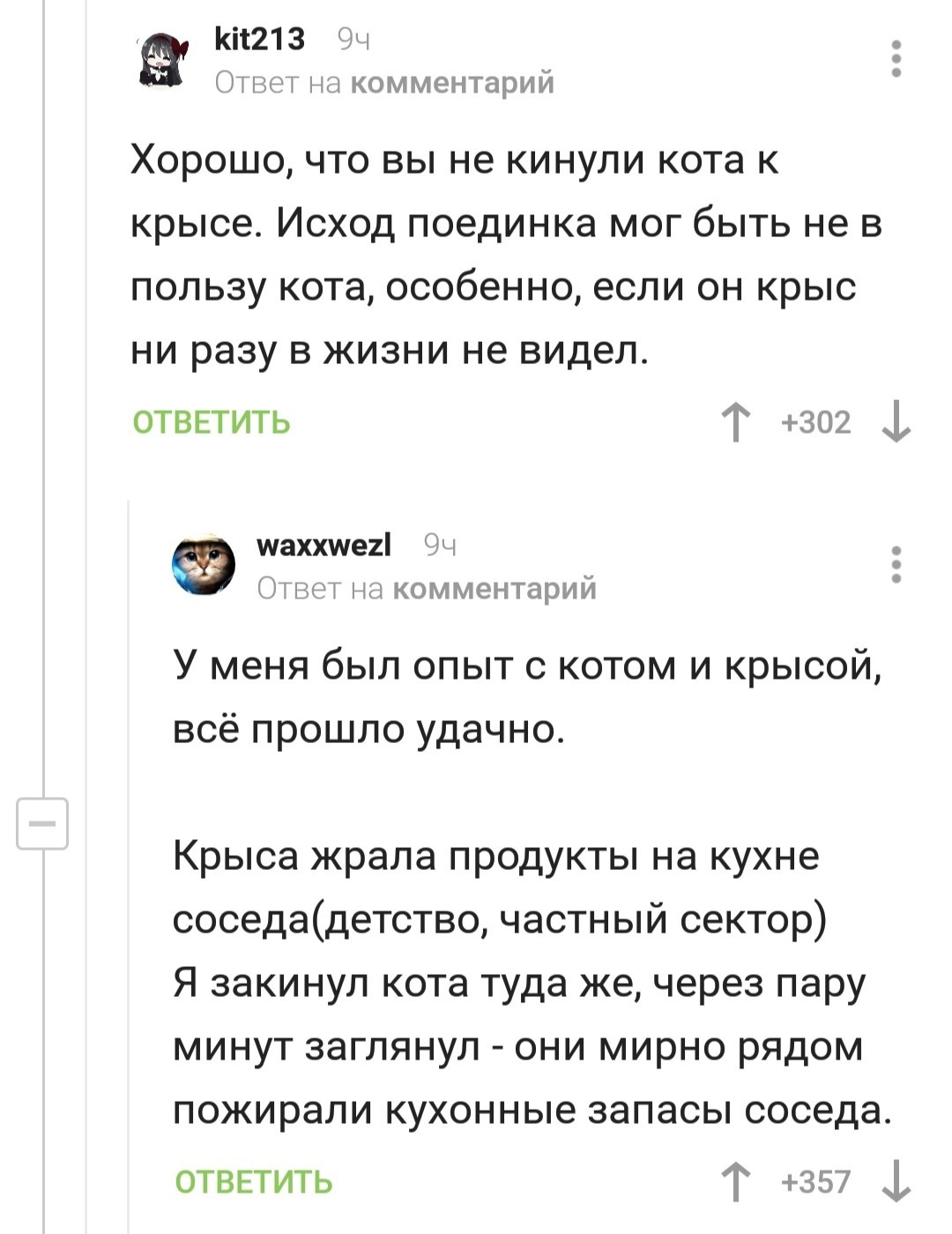The width and height of the screenshot is (952, 1234).
Task: Open three-dot menu on waxxwezl's comment
Action: 896,564
